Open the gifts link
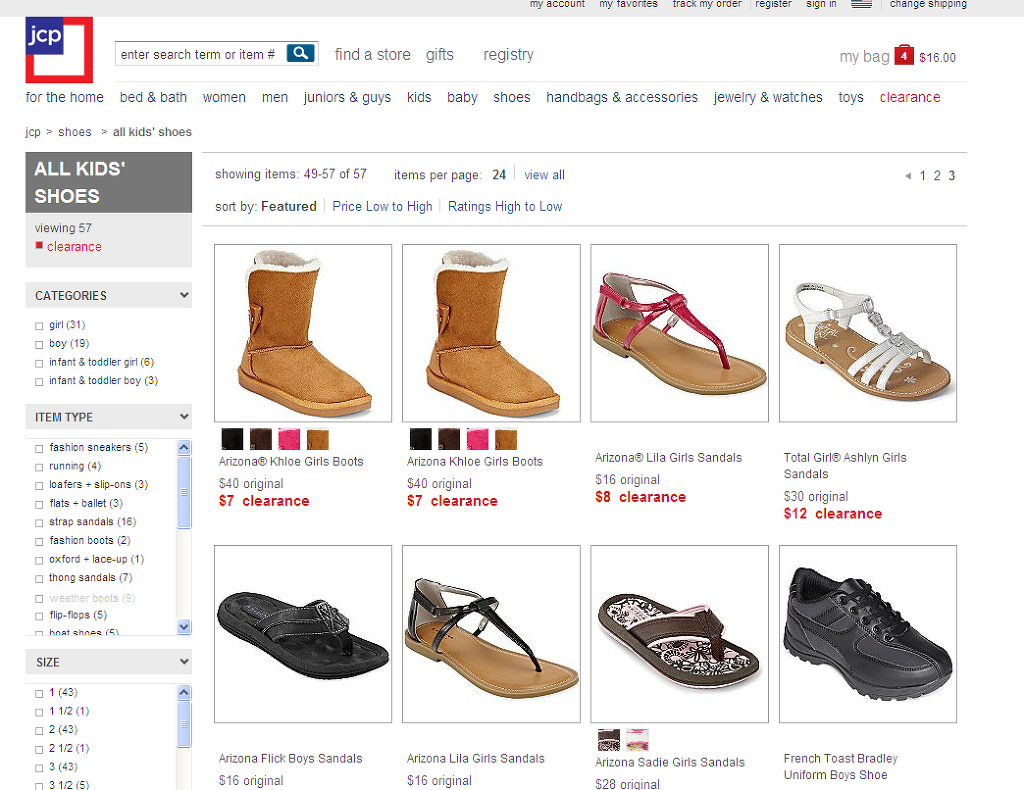Viewport: 1024px width, 790px height. tap(440, 55)
